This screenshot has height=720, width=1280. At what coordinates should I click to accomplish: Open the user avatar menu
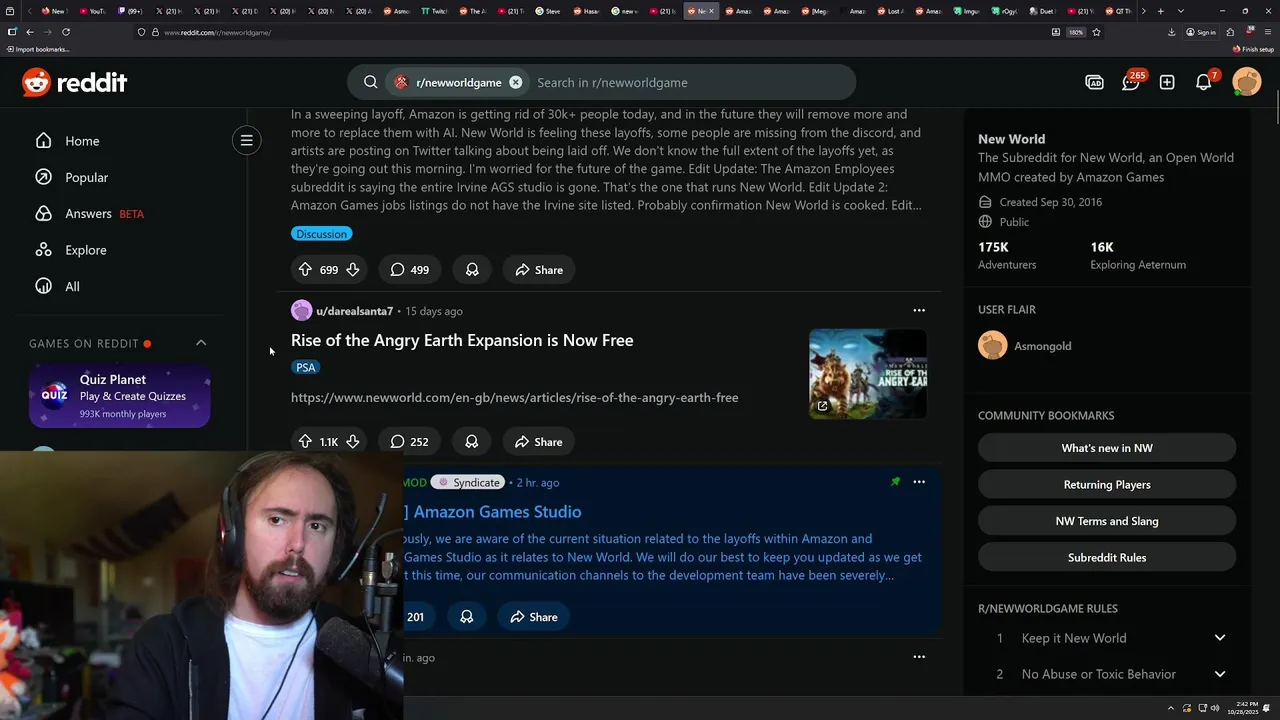(1247, 82)
